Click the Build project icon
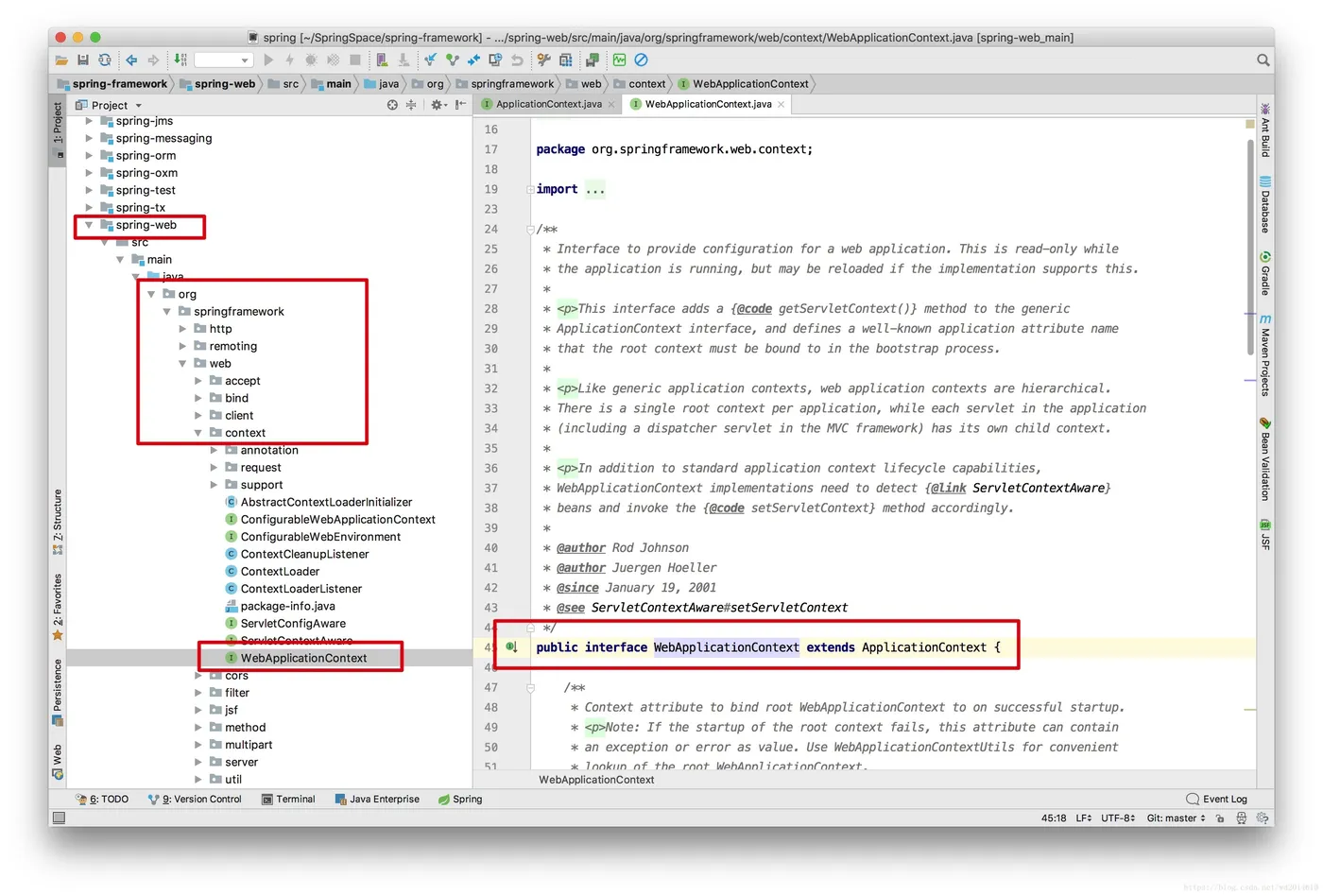 (180, 60)
